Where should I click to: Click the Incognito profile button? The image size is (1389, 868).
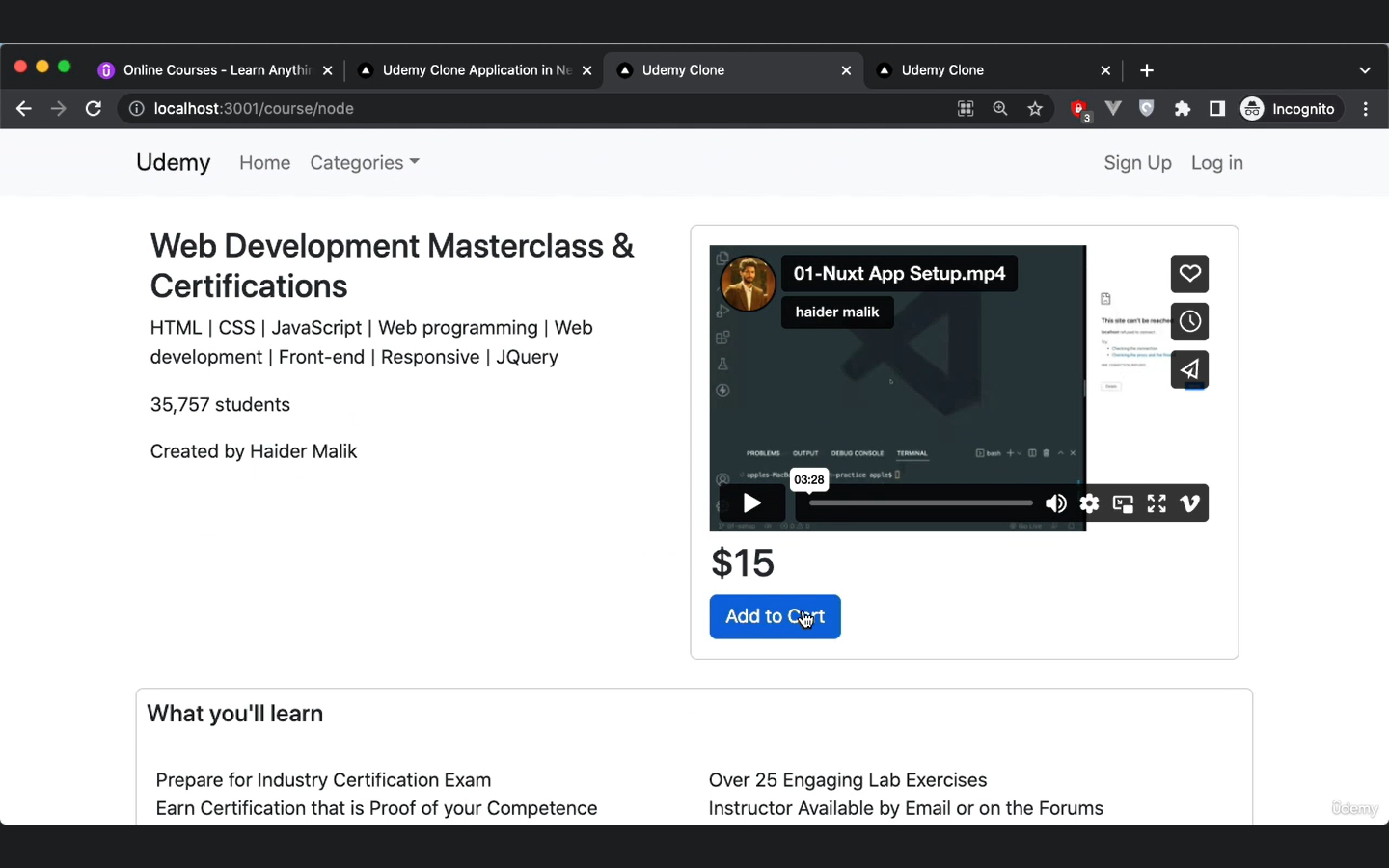(1290, 109)
